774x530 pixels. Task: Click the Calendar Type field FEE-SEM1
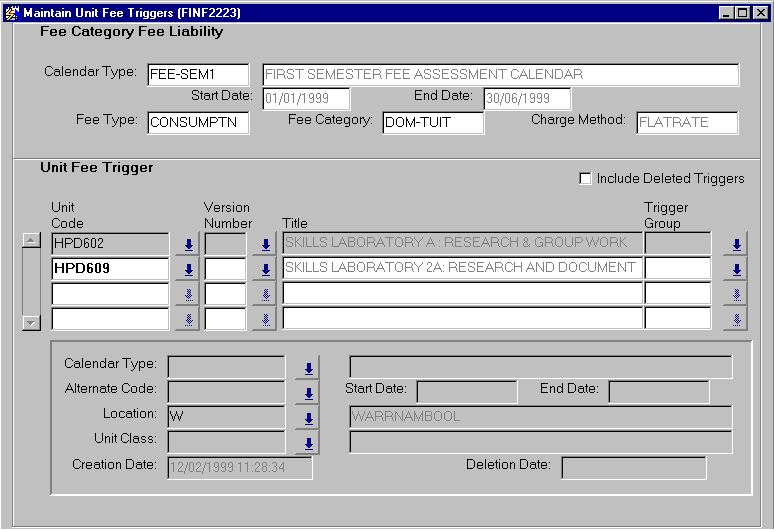click(198, 75)
